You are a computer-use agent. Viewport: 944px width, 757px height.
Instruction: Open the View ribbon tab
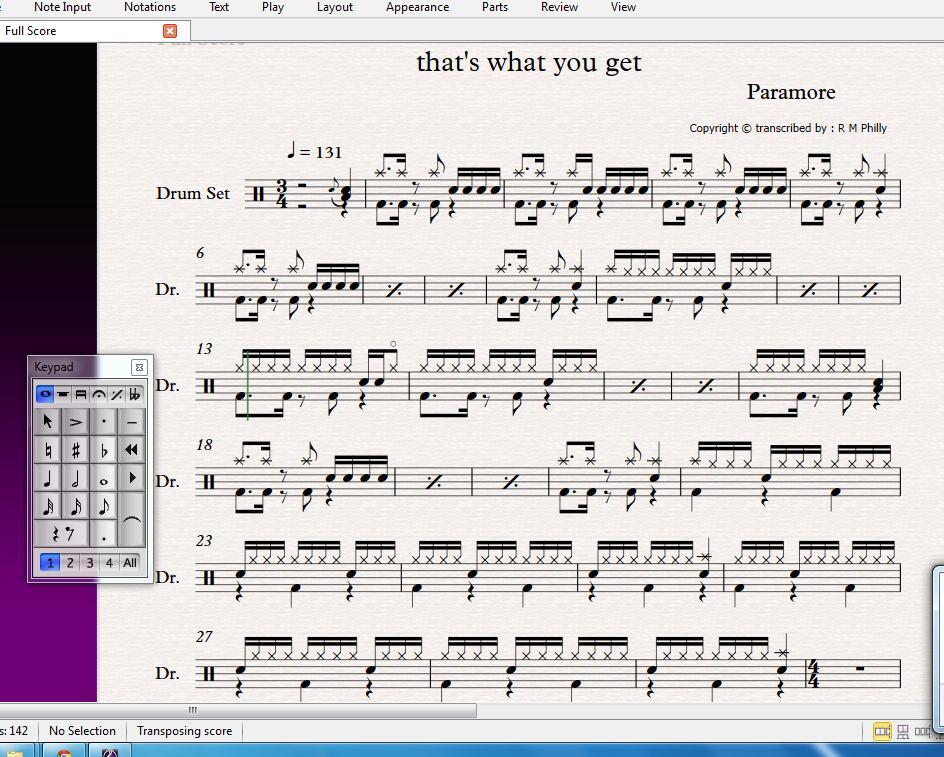pos(623,7)
